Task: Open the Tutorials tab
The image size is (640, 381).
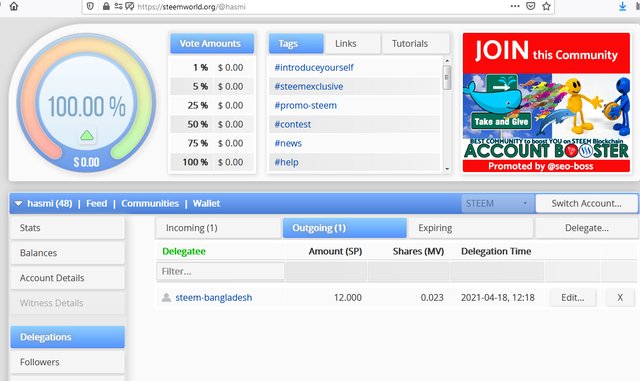Action: pos(416,43)
